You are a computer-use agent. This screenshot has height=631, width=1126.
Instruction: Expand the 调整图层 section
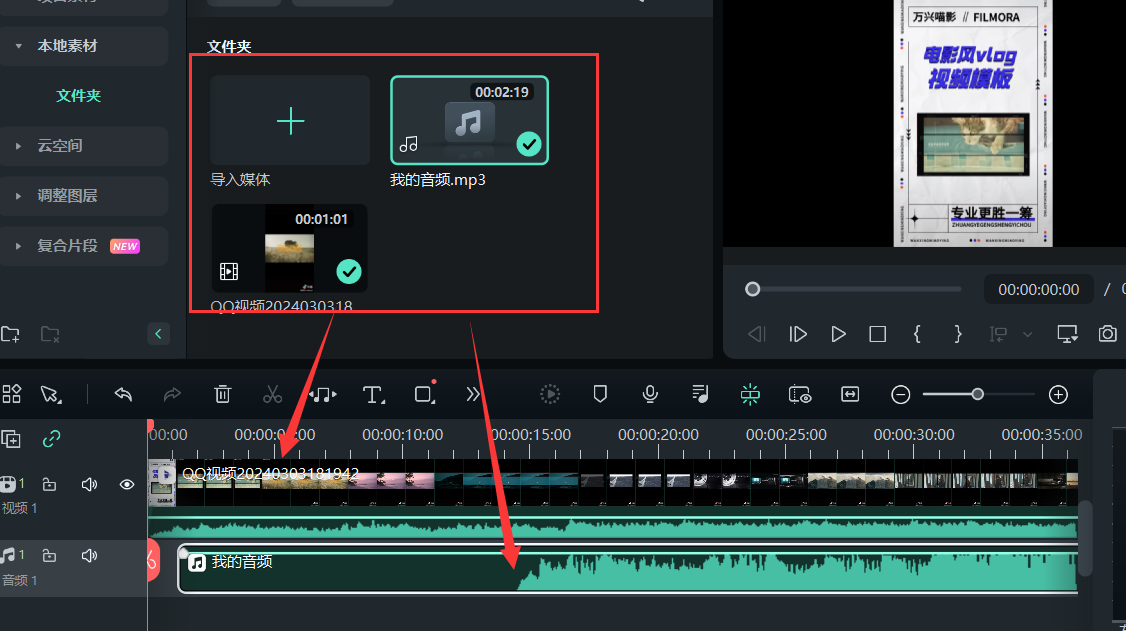click(x=19, y=196)
